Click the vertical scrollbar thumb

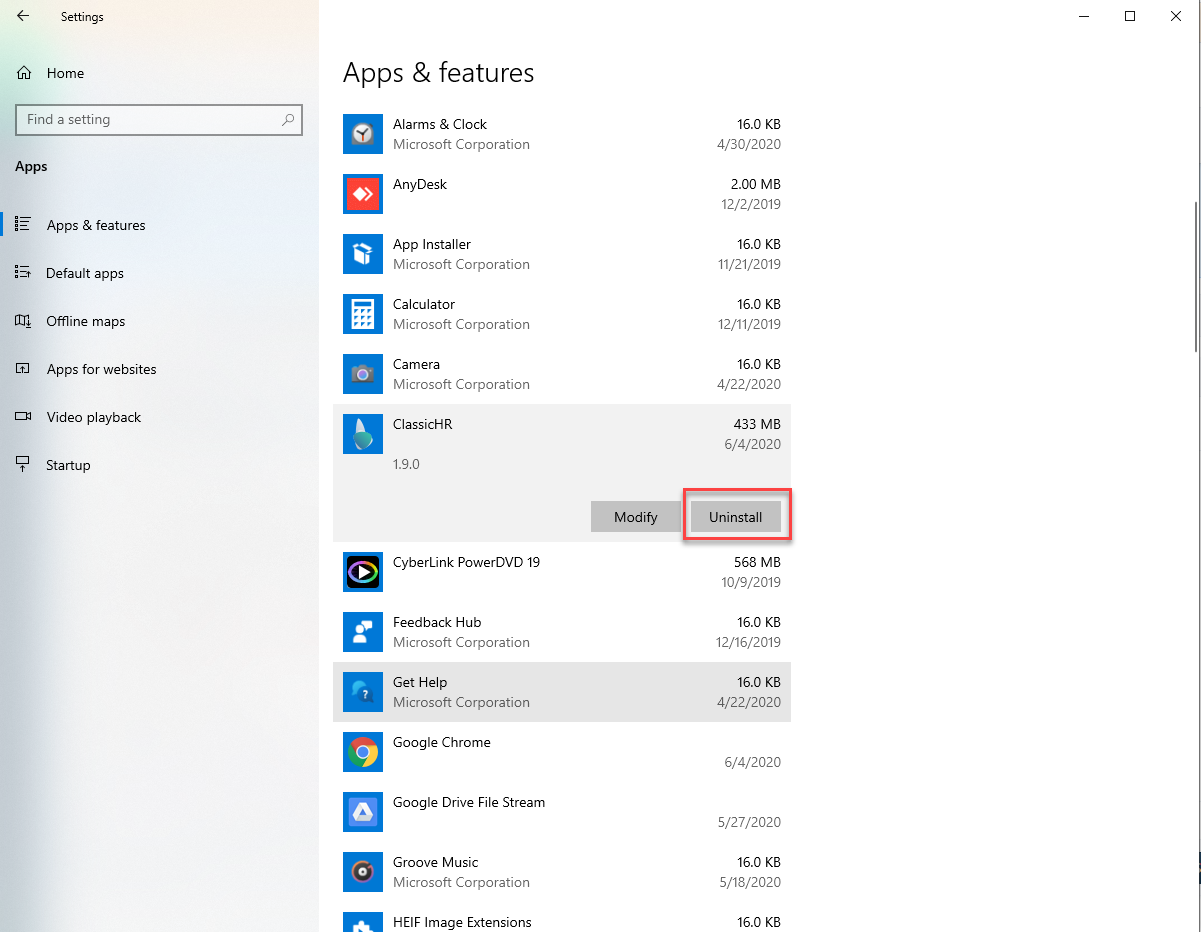click(1197, 275)
